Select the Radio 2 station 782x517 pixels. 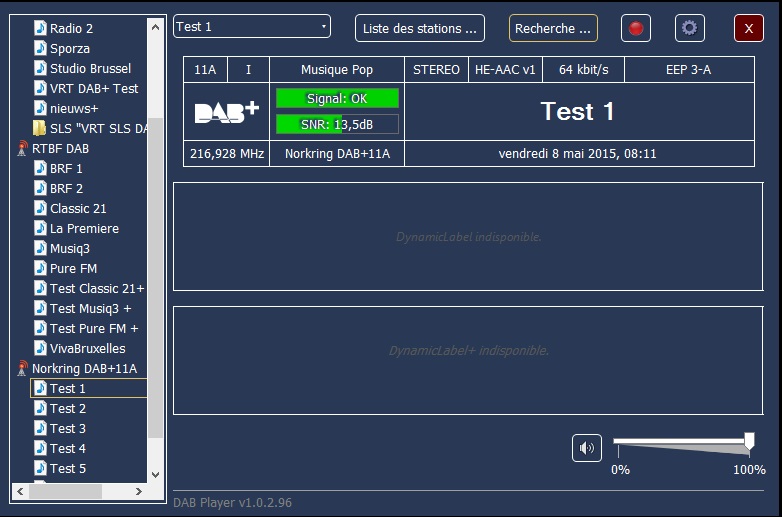click(x=71, y=28)
